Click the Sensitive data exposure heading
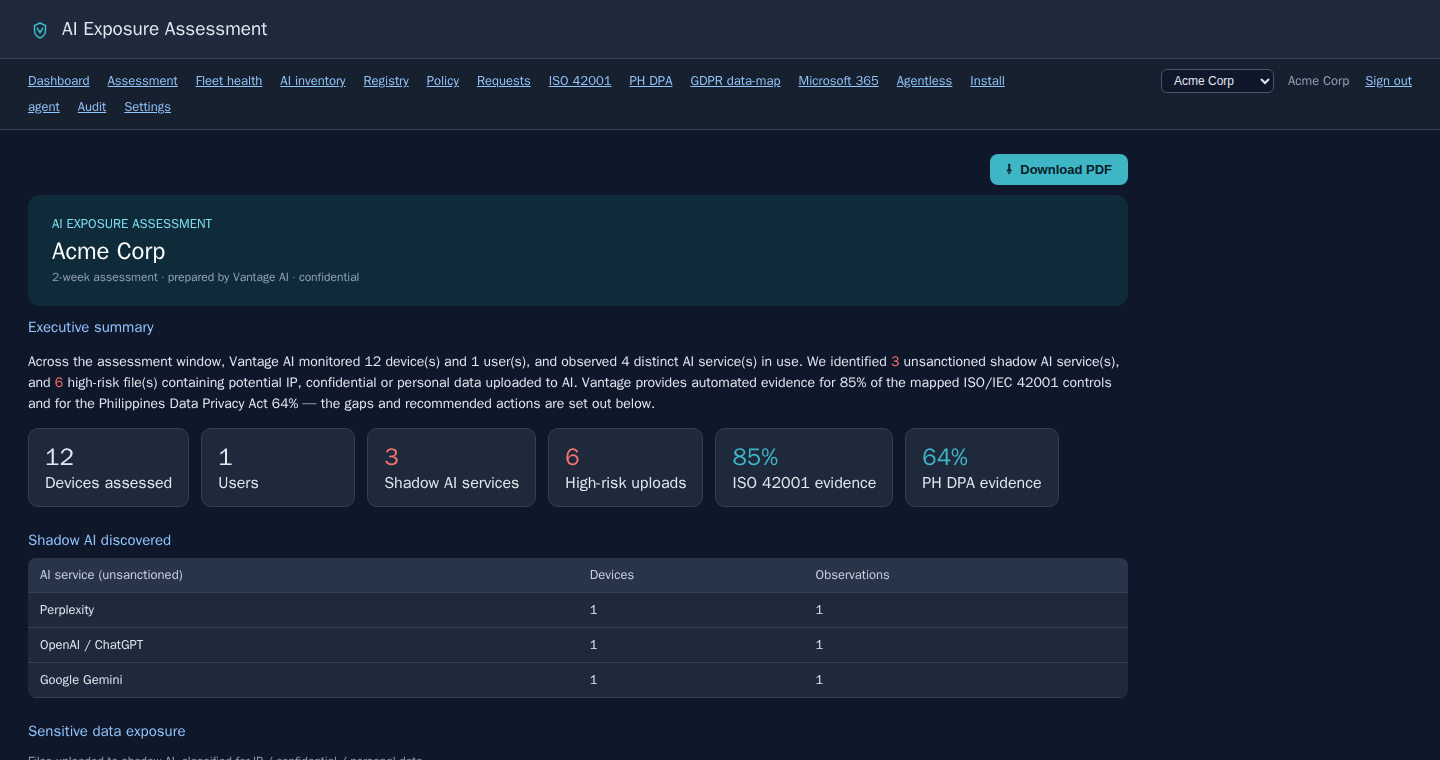The width and height of the screenshot is (1440, 760). (106, 731)
